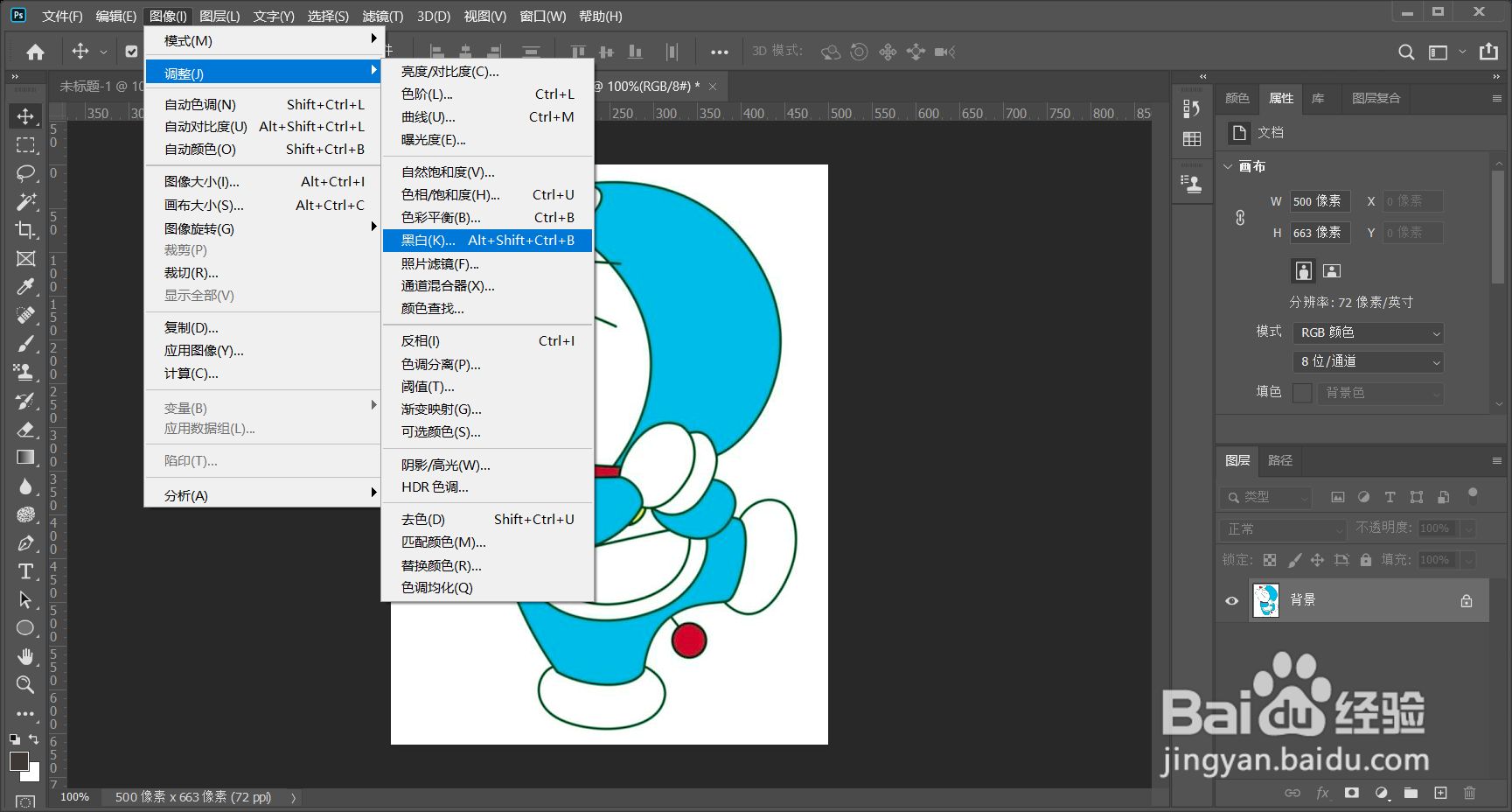Toggle the W/H link chain in Properties

point(1240,218)
